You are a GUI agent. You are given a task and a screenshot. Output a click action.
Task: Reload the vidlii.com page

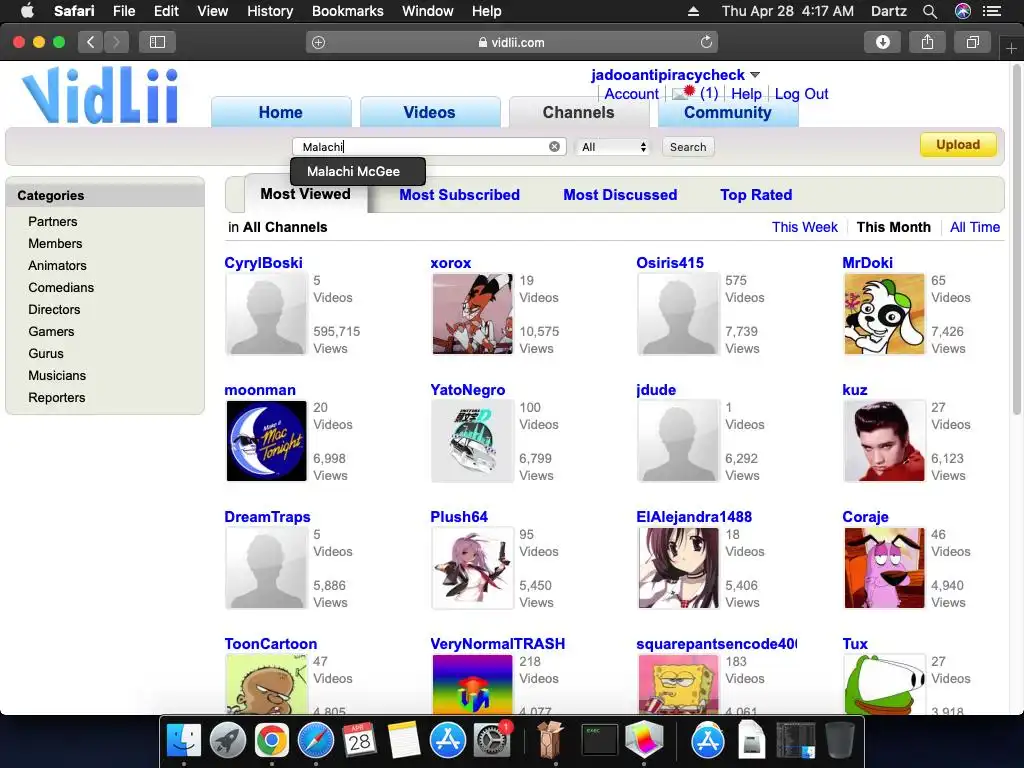706,42
